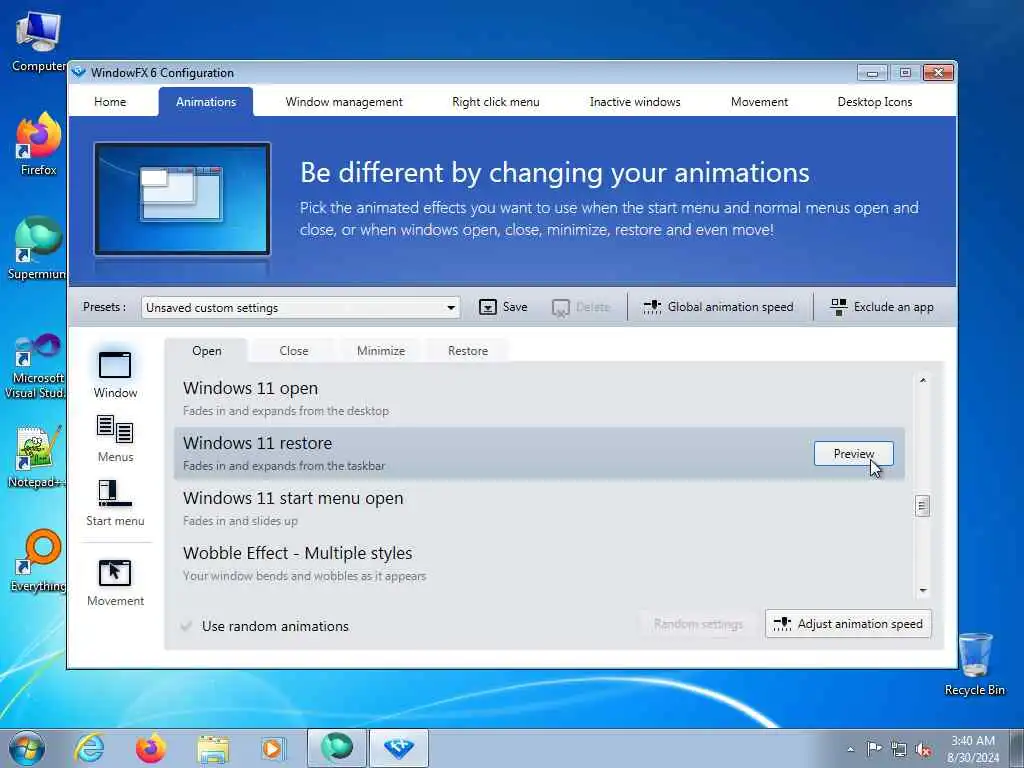The image size is (1024, 768).
Task: Open the Computer desktop icon
Action: point(38,43)
